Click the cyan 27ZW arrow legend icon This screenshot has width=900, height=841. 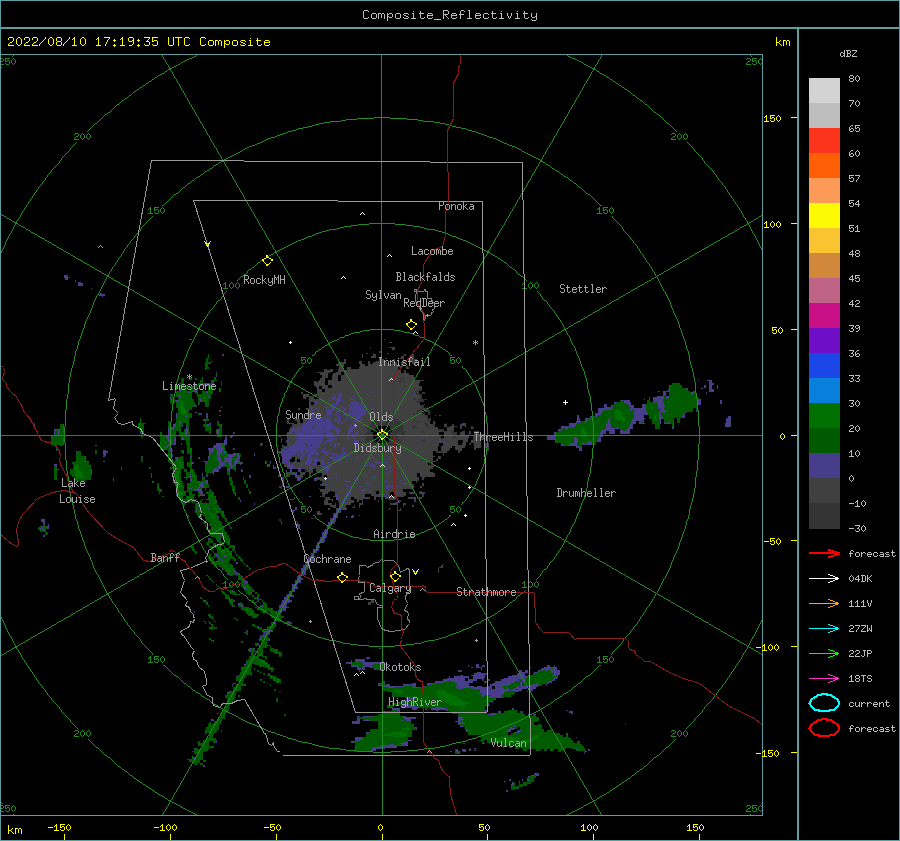(824, 629)
